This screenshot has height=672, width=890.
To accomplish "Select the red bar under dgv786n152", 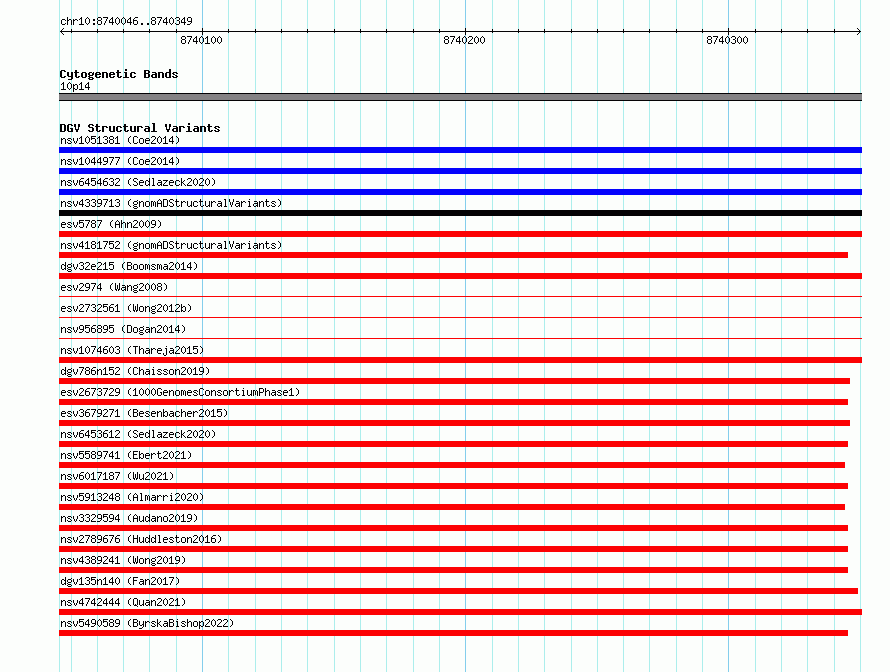I will 454,381.
